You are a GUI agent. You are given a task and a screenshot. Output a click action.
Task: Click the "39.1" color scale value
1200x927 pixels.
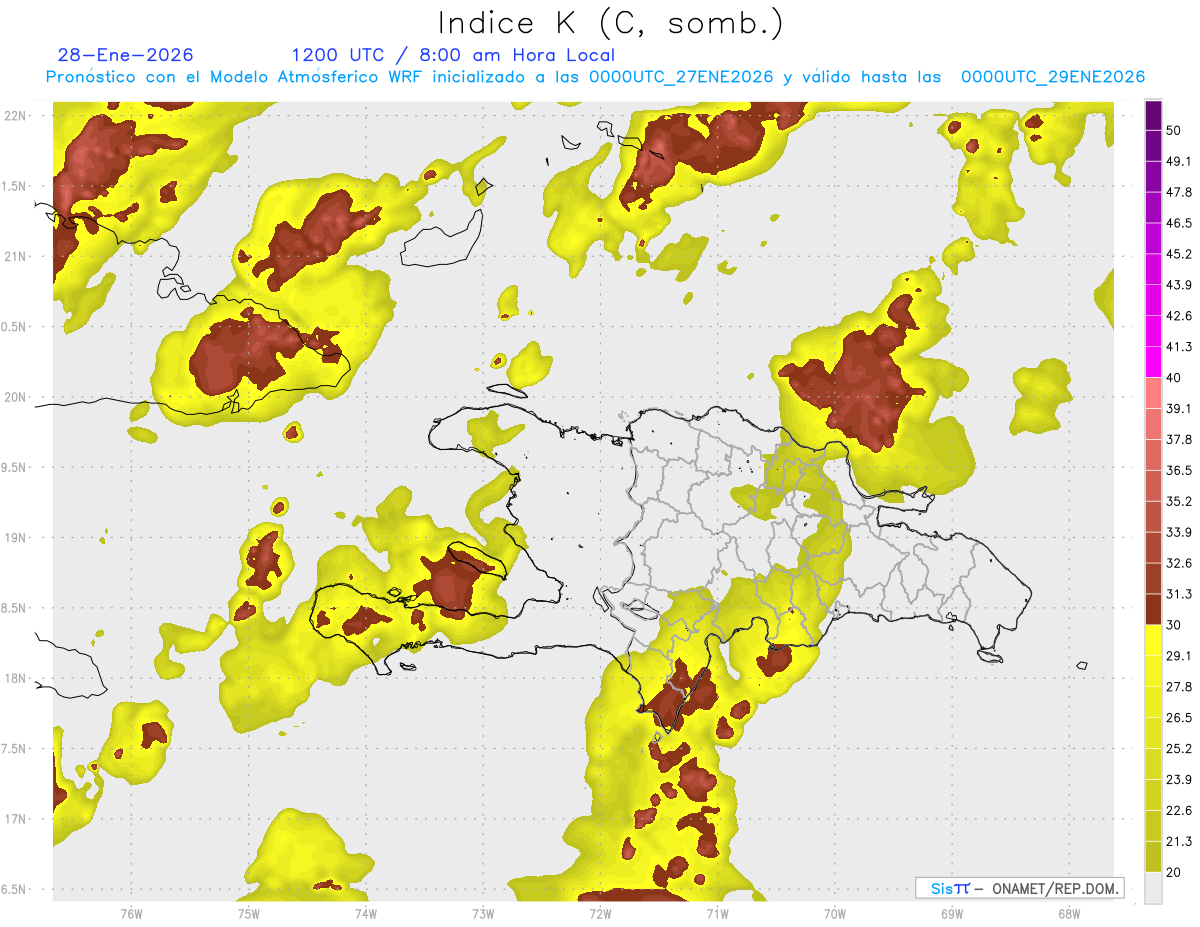1179,409
